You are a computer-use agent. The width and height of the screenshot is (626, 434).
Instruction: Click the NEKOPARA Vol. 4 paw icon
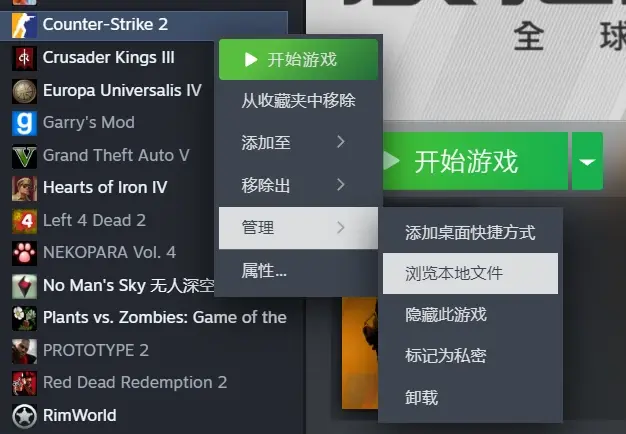coord(24,253)
